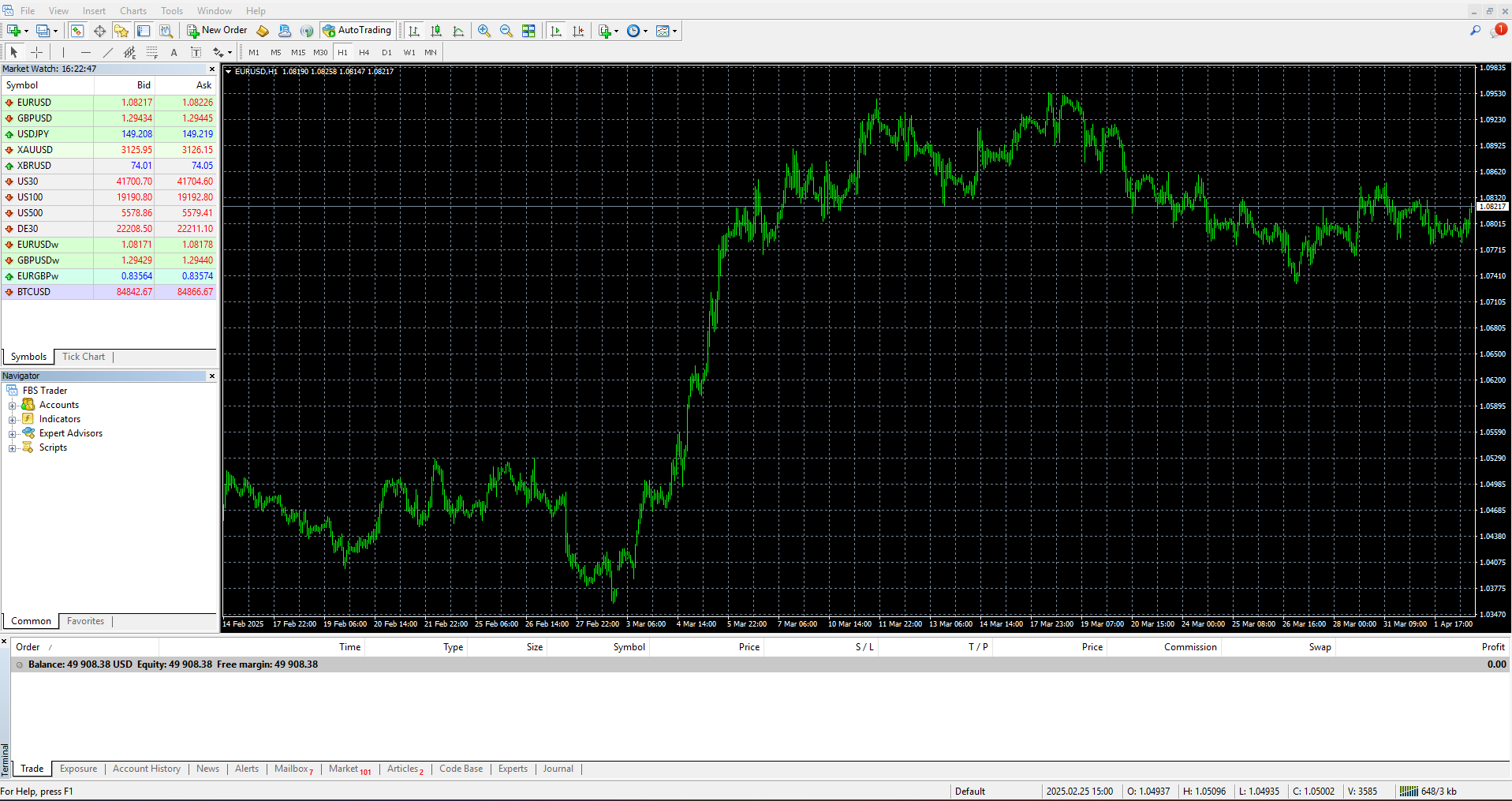This screenshot has width=1512, height=801.
Task: Open the Journal tab
Action: coord(558,769)
